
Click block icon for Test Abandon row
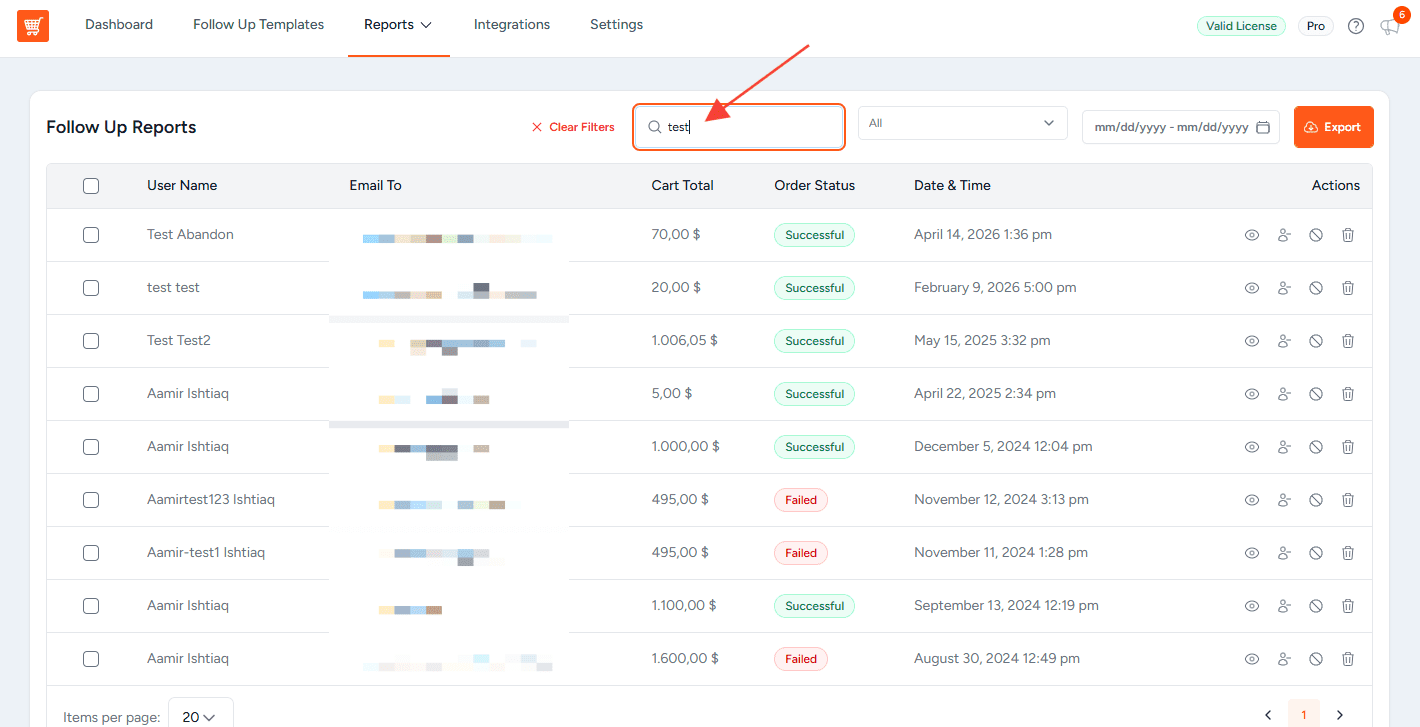[x=1316, y=235]
